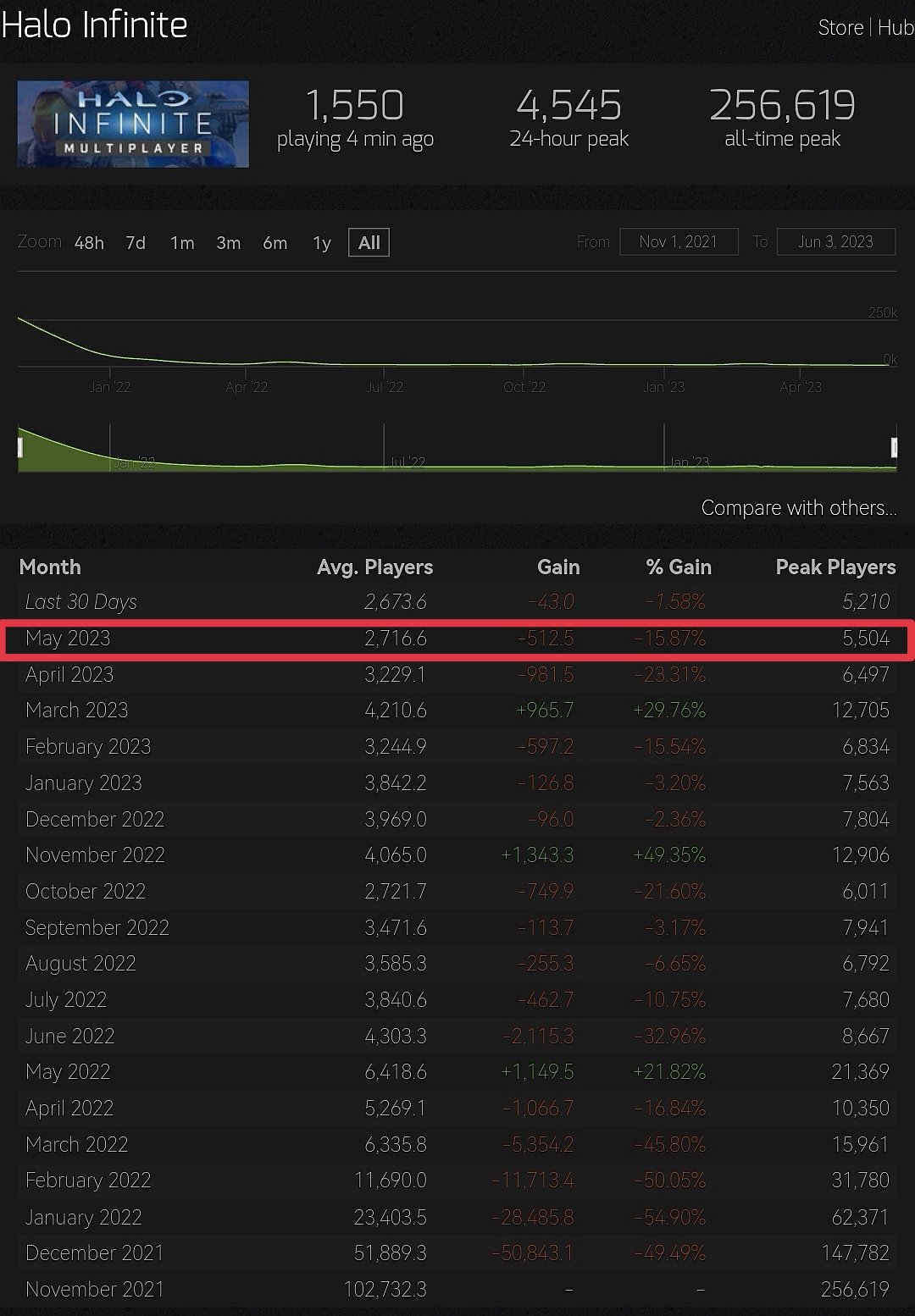Set chart zoom to 1y
The height and width of the screenshot is (1316, 915).
point(322,244)
